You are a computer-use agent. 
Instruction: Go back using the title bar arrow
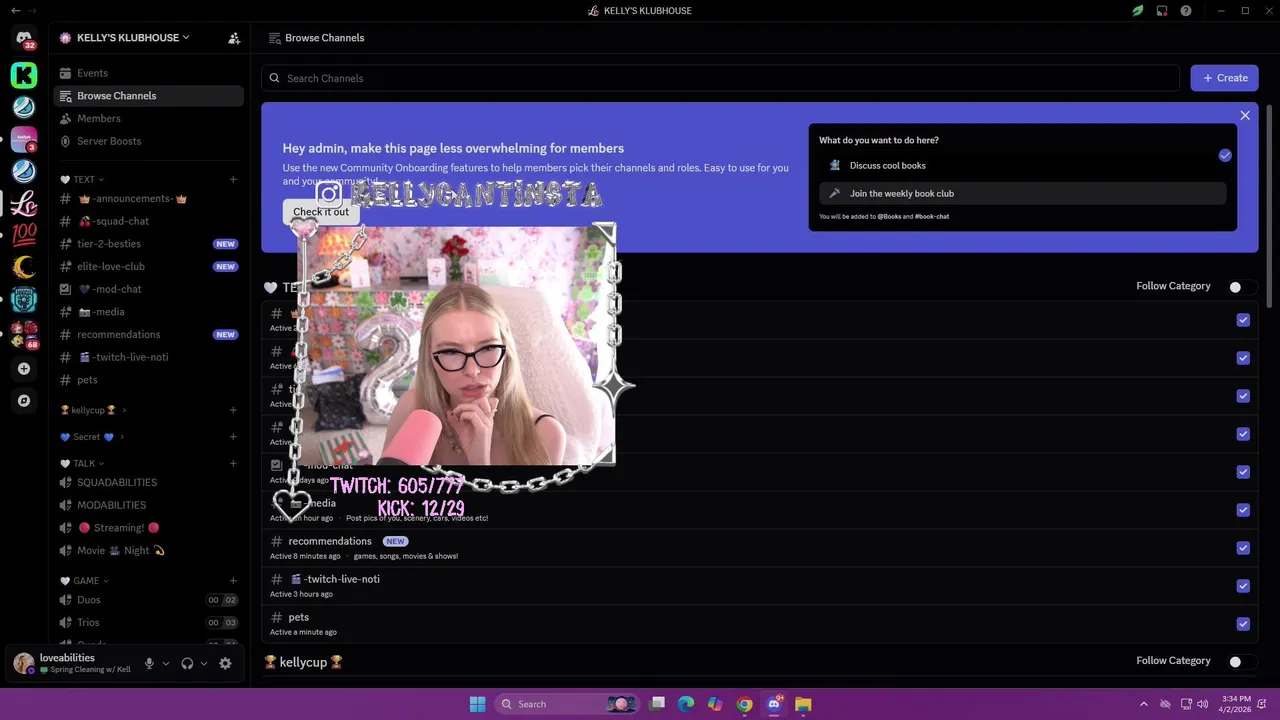[15, 11]
